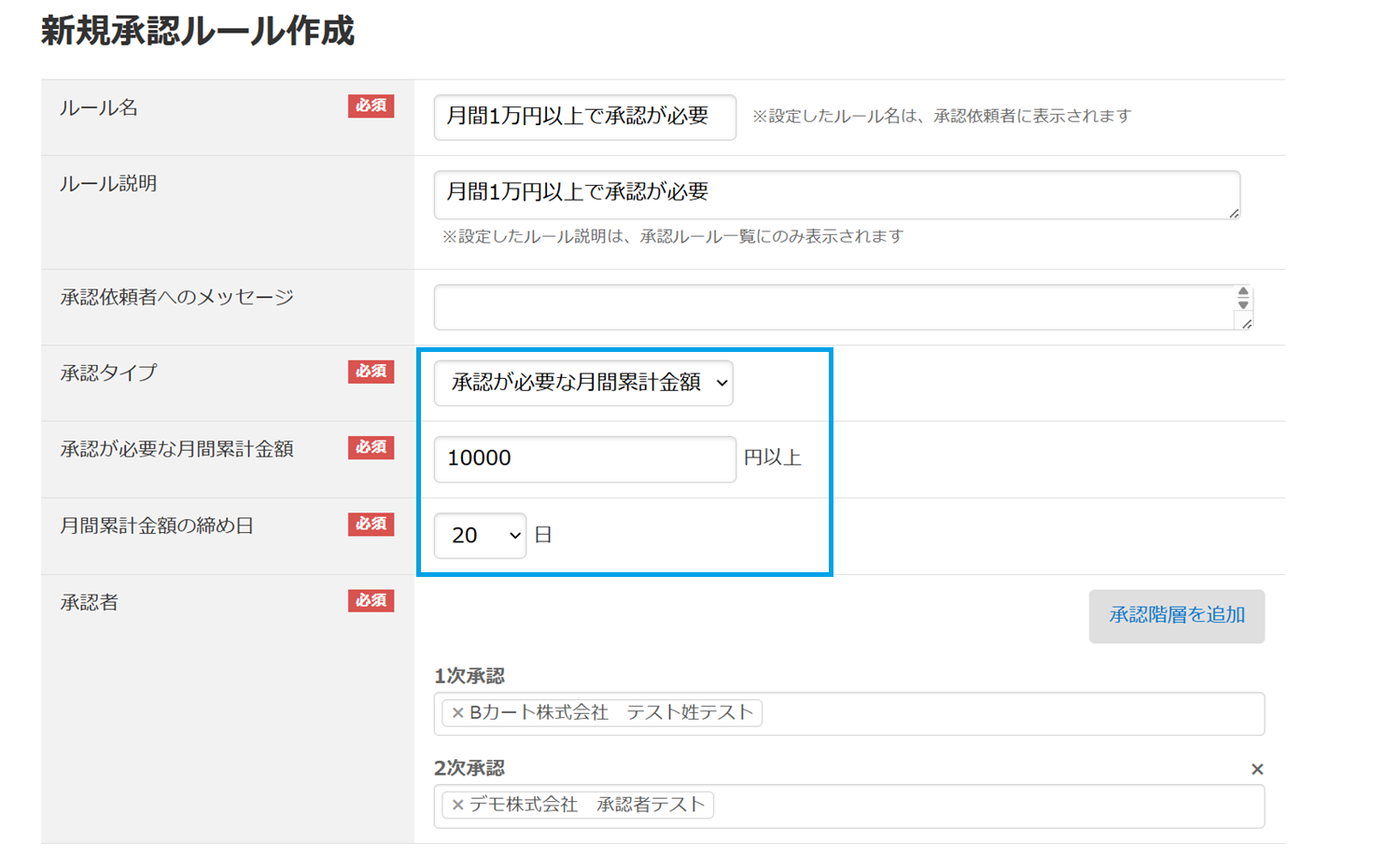Click the ルール名 input field

point(585,117)
